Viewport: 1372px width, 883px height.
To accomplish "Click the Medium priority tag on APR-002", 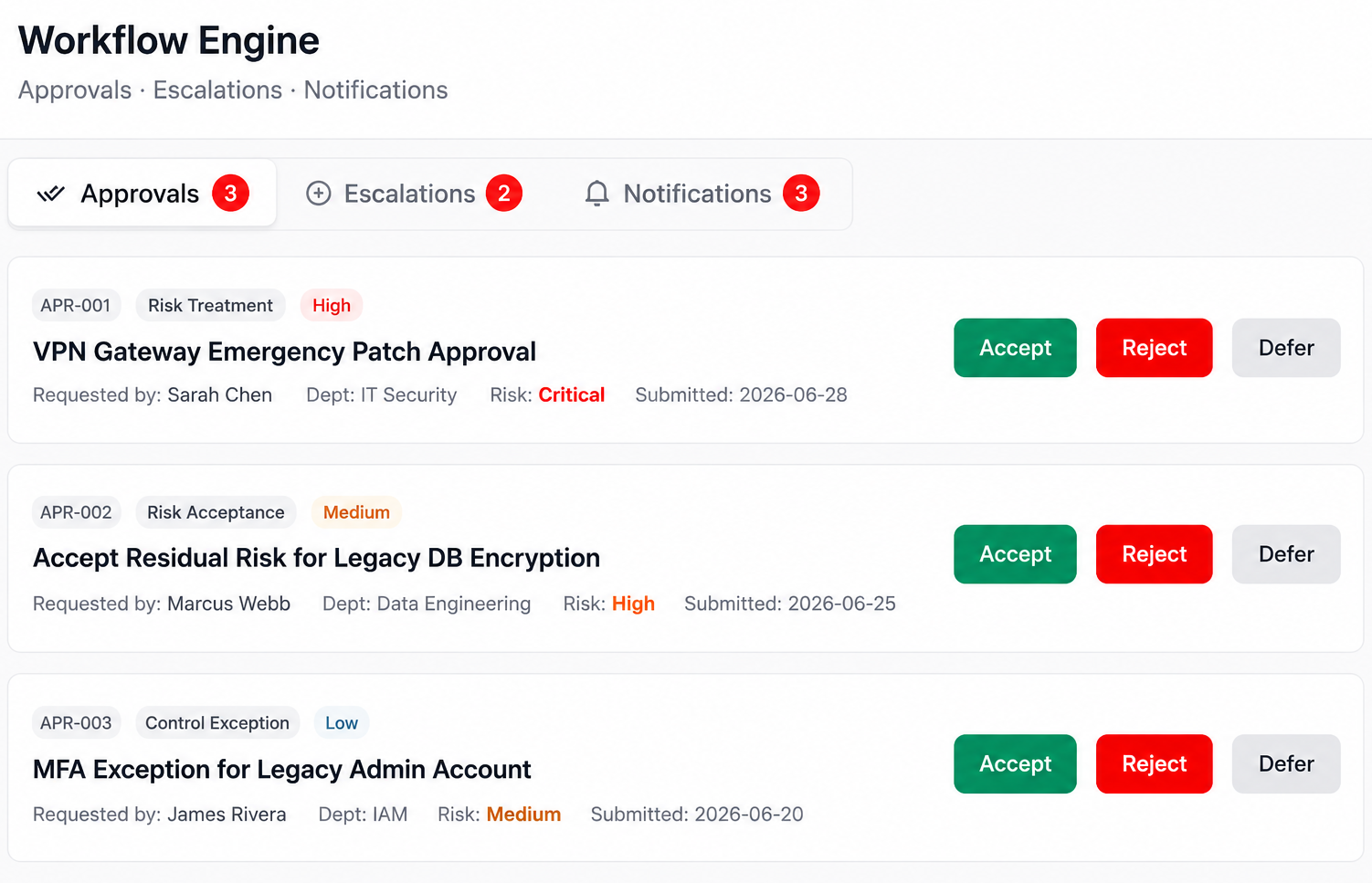I will click(x=356, y=512).
